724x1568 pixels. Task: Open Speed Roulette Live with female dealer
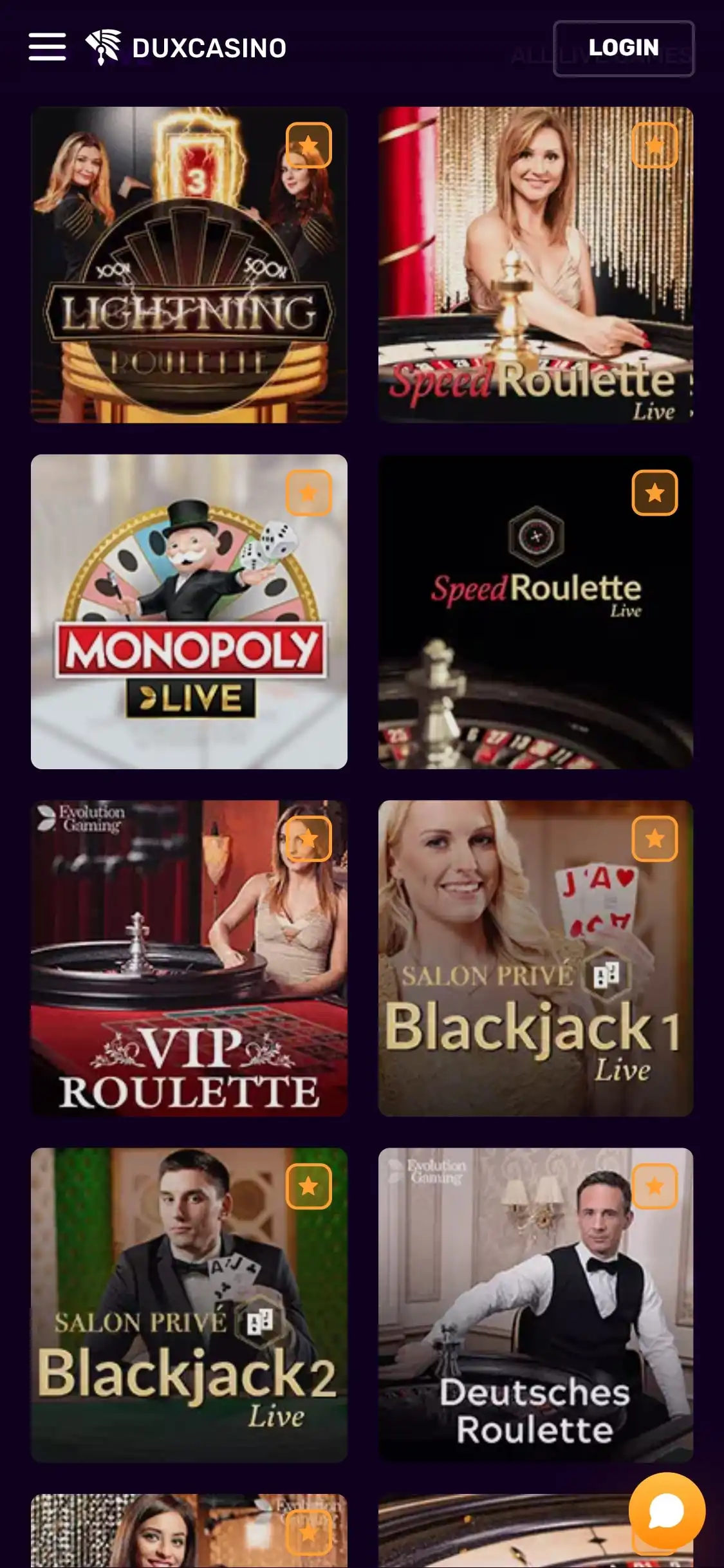point(535,265)
